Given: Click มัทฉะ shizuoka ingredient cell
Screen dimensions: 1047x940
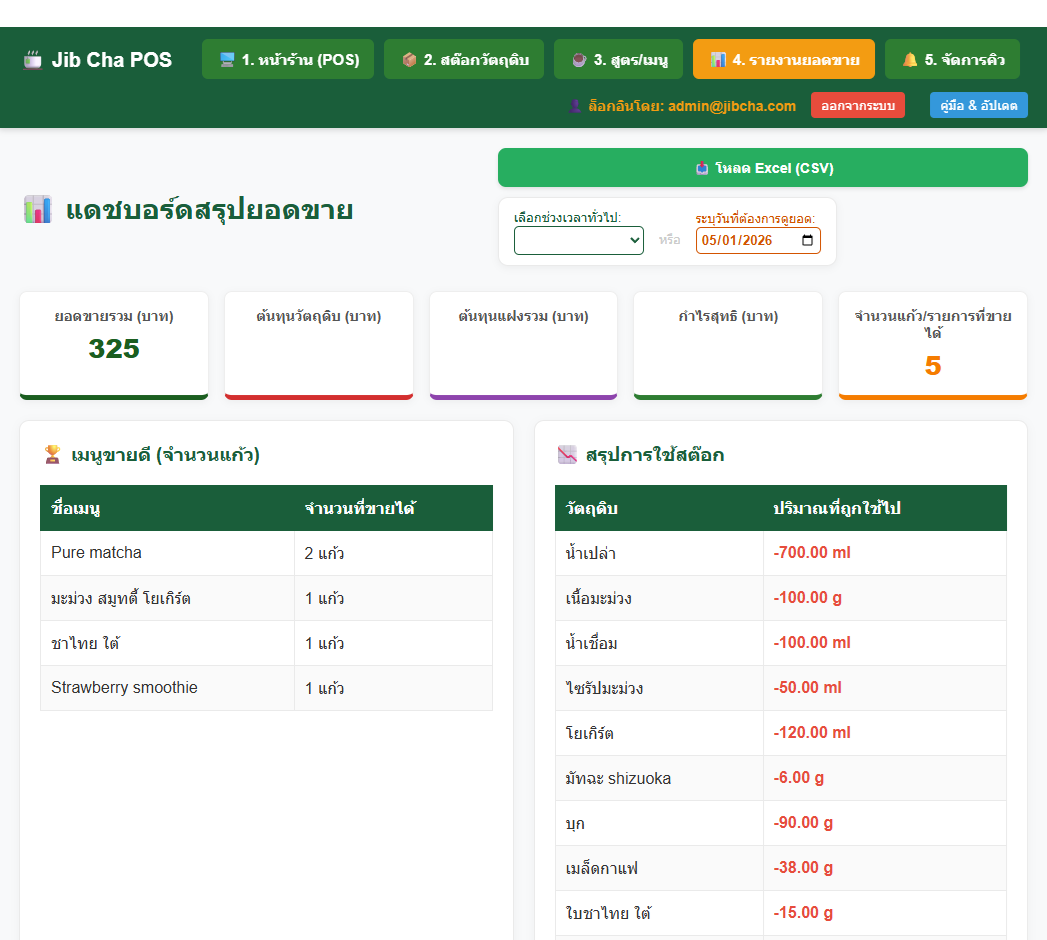Looking at the screenshot, I should [x=659, y=778].
